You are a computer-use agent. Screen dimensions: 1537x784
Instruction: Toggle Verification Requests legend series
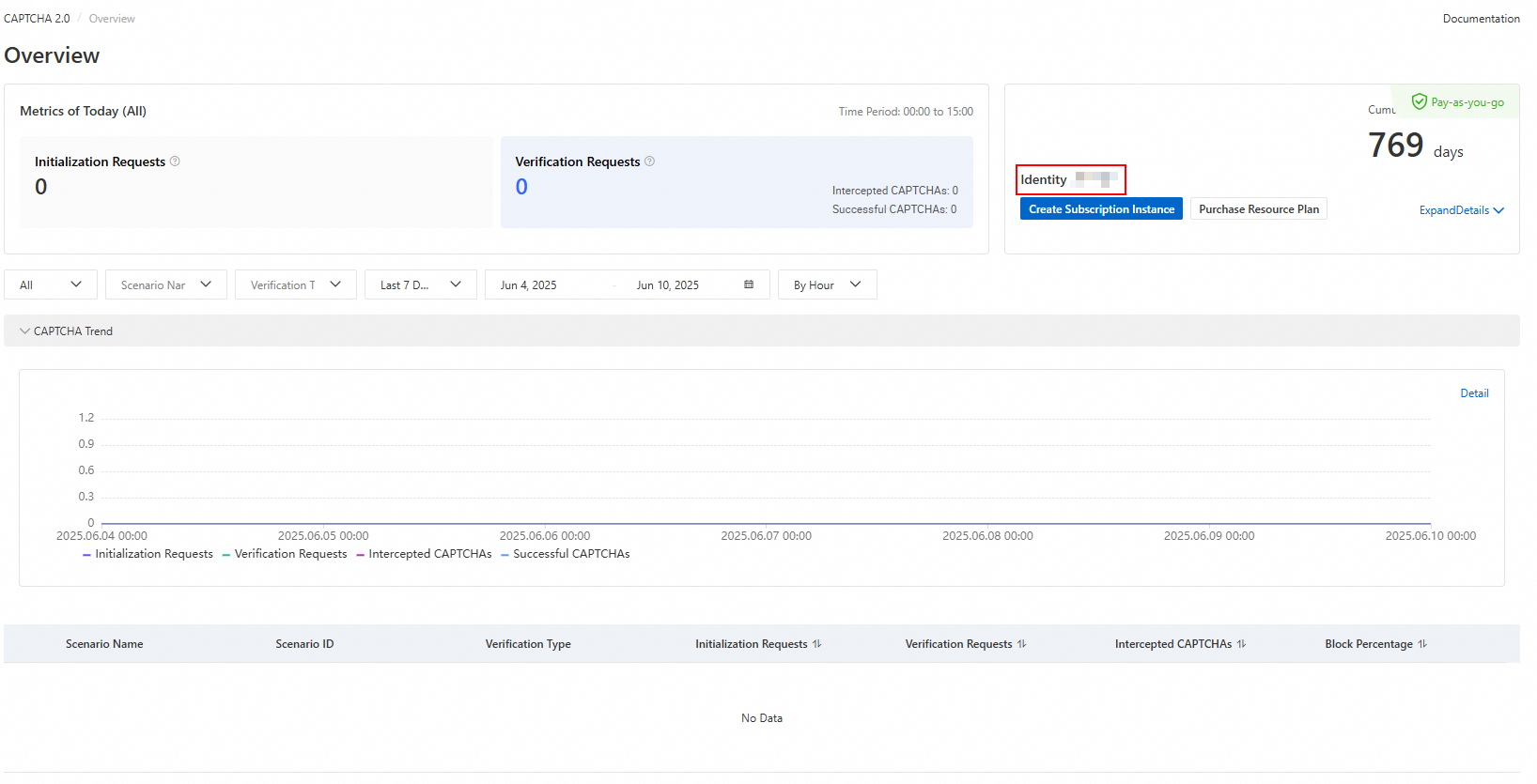tap(285, 554)
